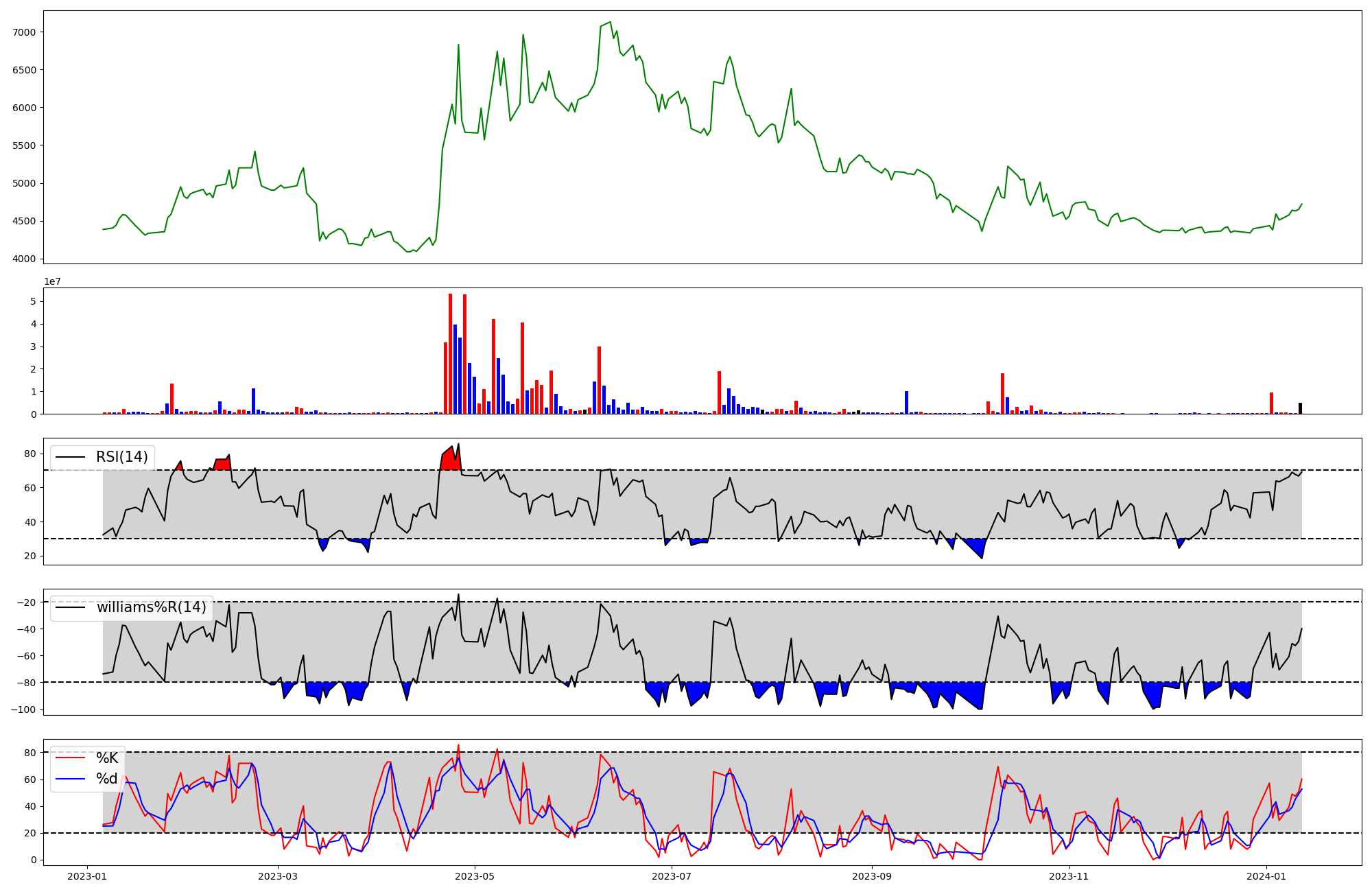Click the williams%R(14) legend label
The height and width of the screenshot is (892, 1372).
(x=151, y=607)
